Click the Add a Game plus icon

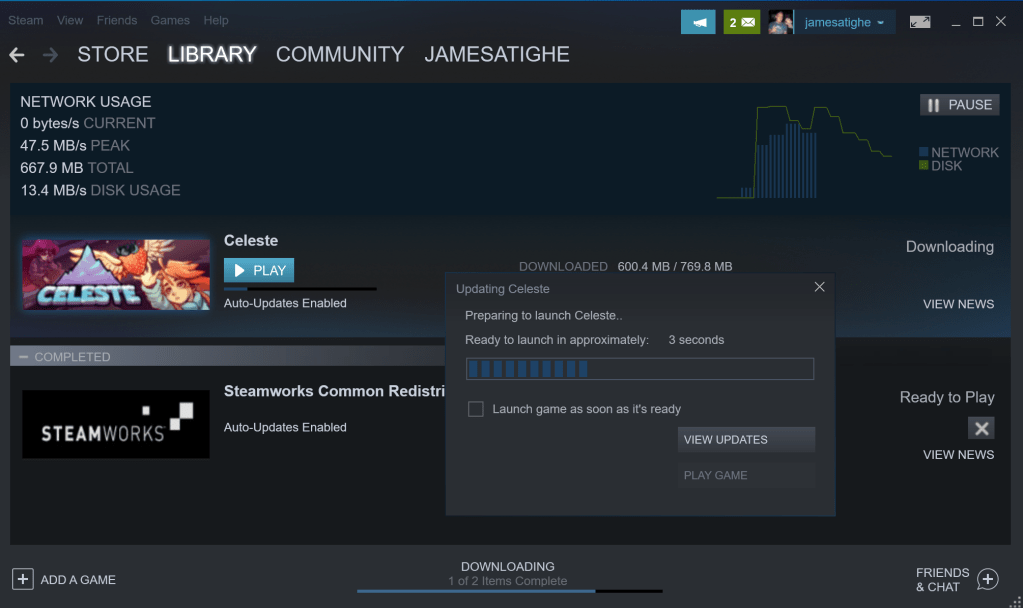click(x=23, y=579)
